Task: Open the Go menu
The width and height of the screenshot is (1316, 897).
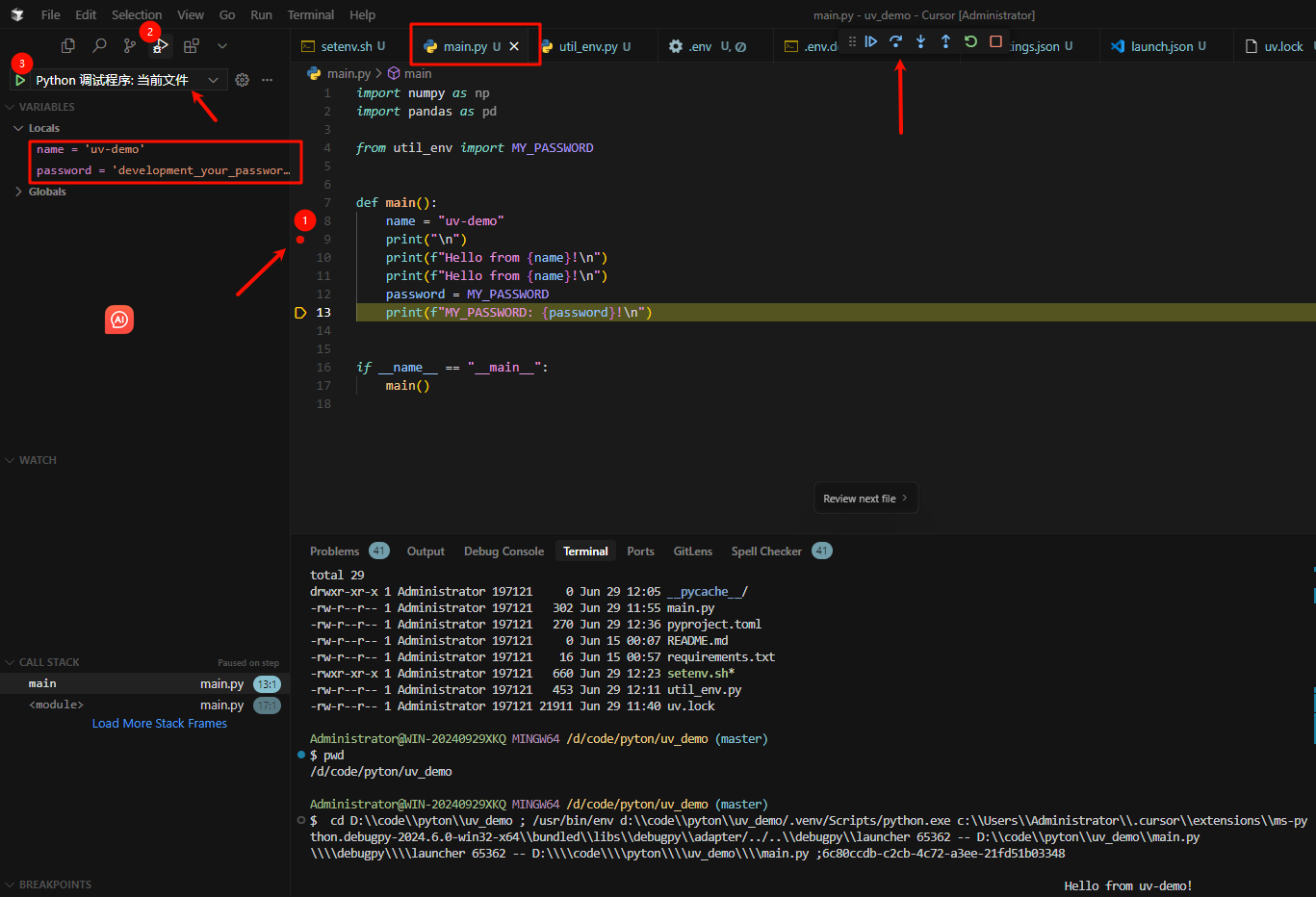Action: [227, 14]
